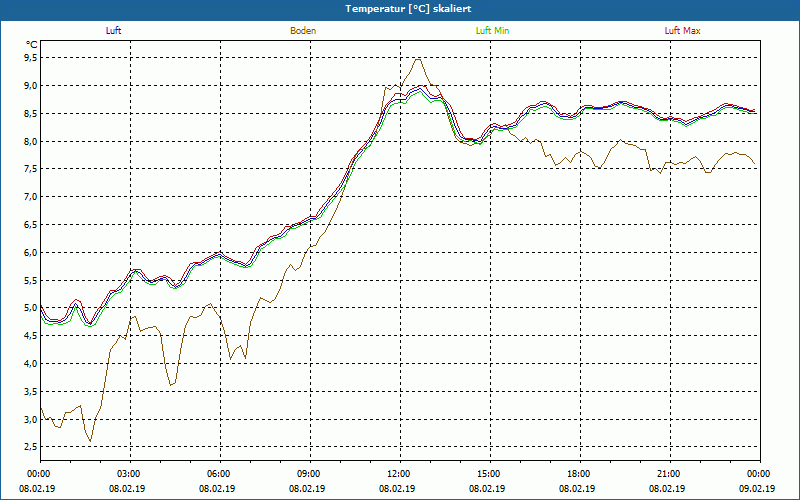Click the 5,5 y-axis value
Screen dimensions: 800x500
(x=31, y=280)
